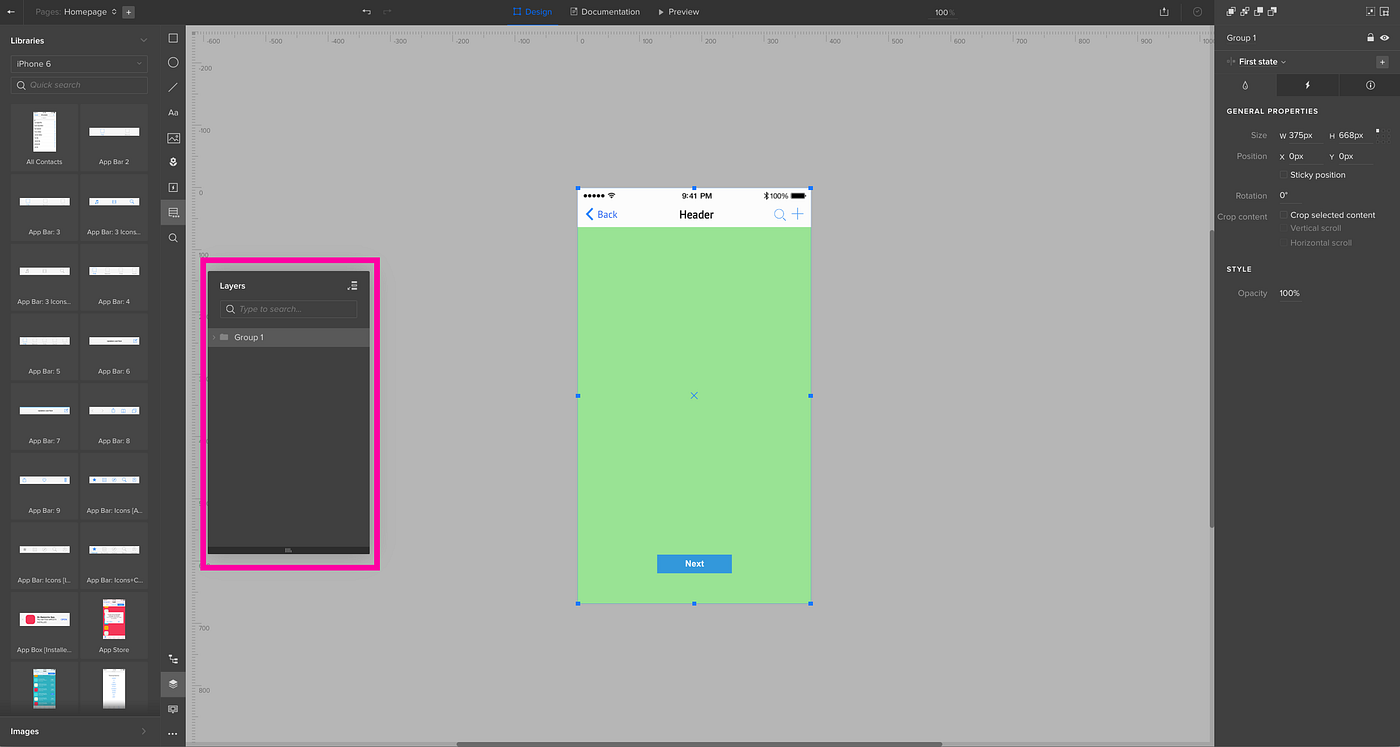Enable the Sticky position checkbox
Image resolution: width=1400 pixels, height=747 pixels.
(x=1285, y=175)
